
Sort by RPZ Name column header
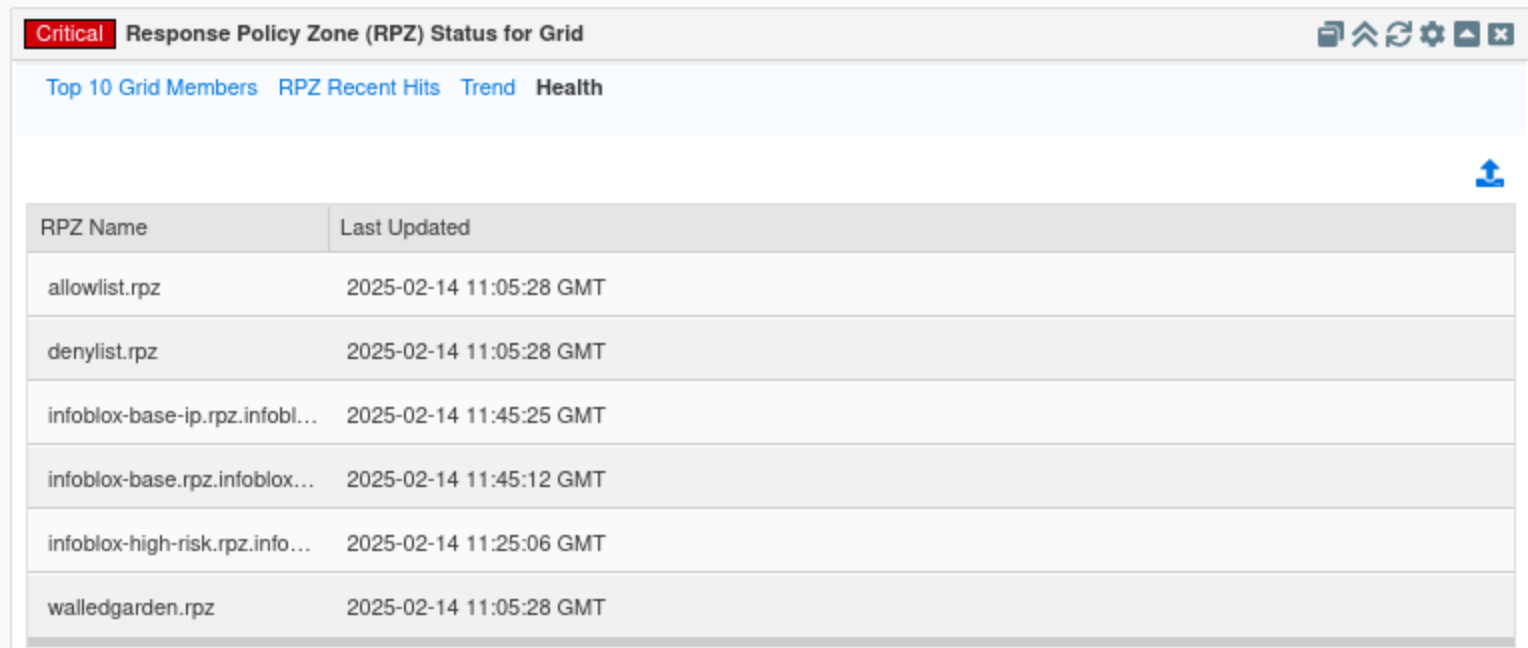[94, 228]
